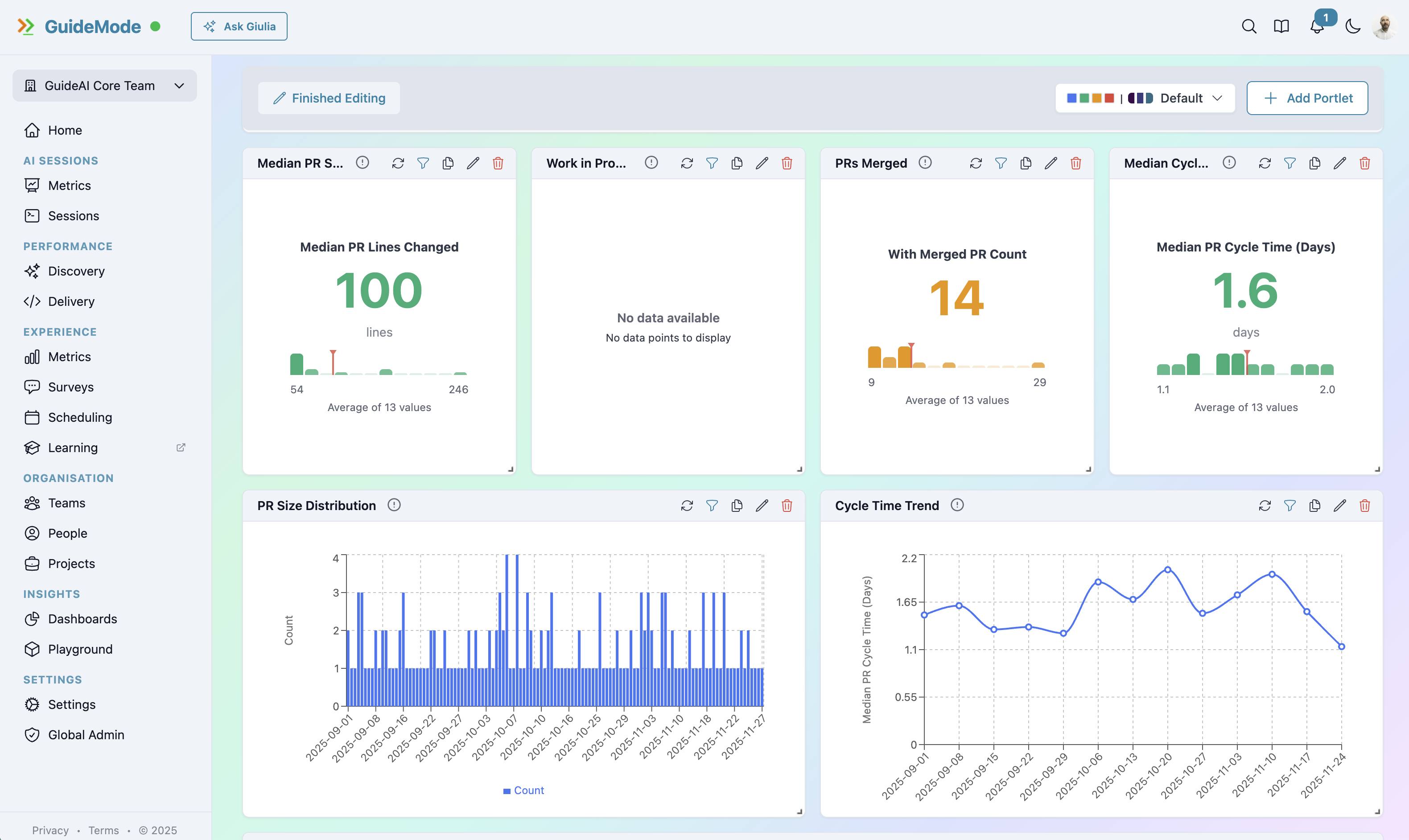The image size is (1409, 840).
Task: View info tooltip on PRs Merged
Action: coord(925,163)
